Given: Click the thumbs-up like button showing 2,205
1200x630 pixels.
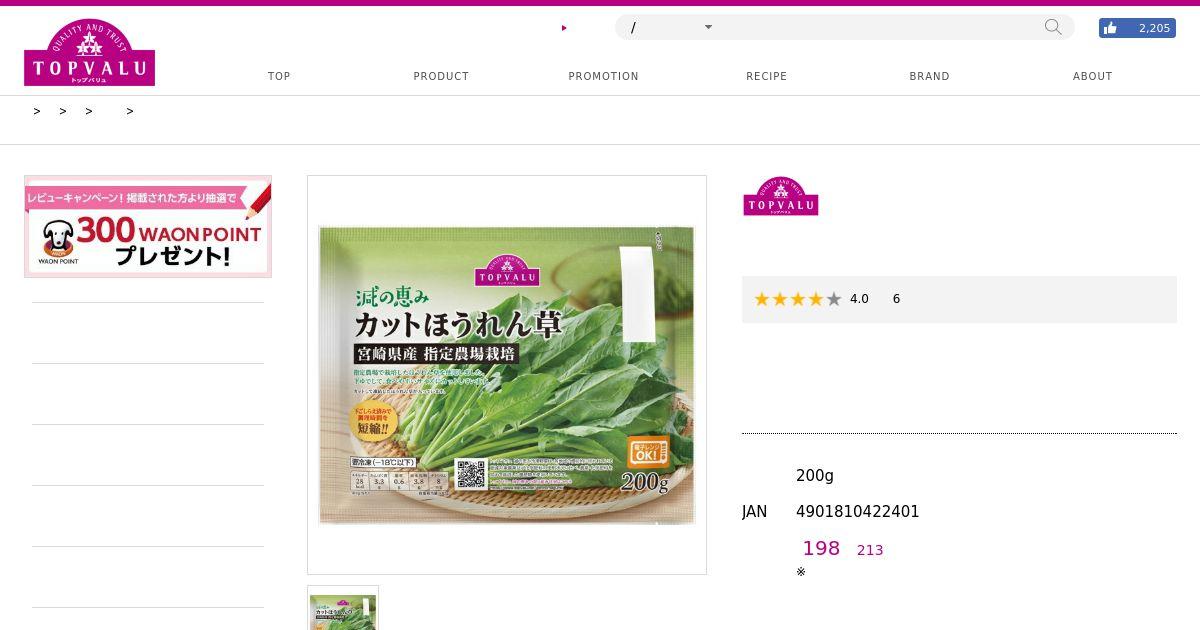Looking at the screenshot, I should [1137, 28].
